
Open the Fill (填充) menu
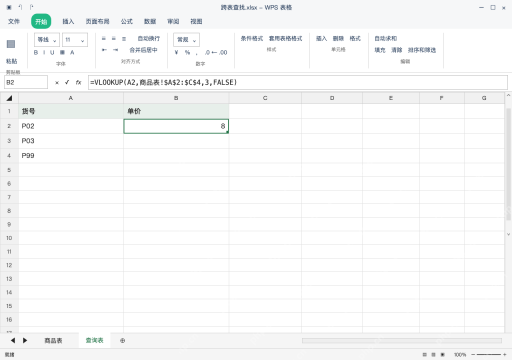tap(380, 50)
